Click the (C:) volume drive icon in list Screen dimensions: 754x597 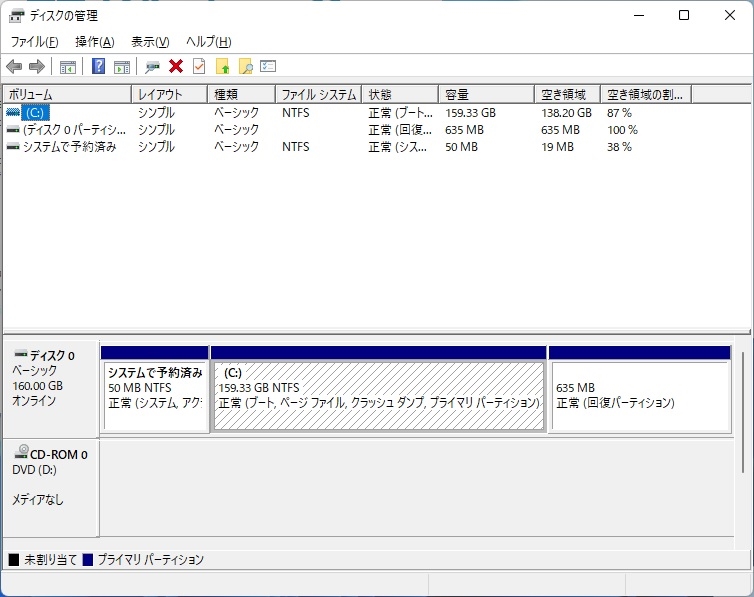[13, 112]
